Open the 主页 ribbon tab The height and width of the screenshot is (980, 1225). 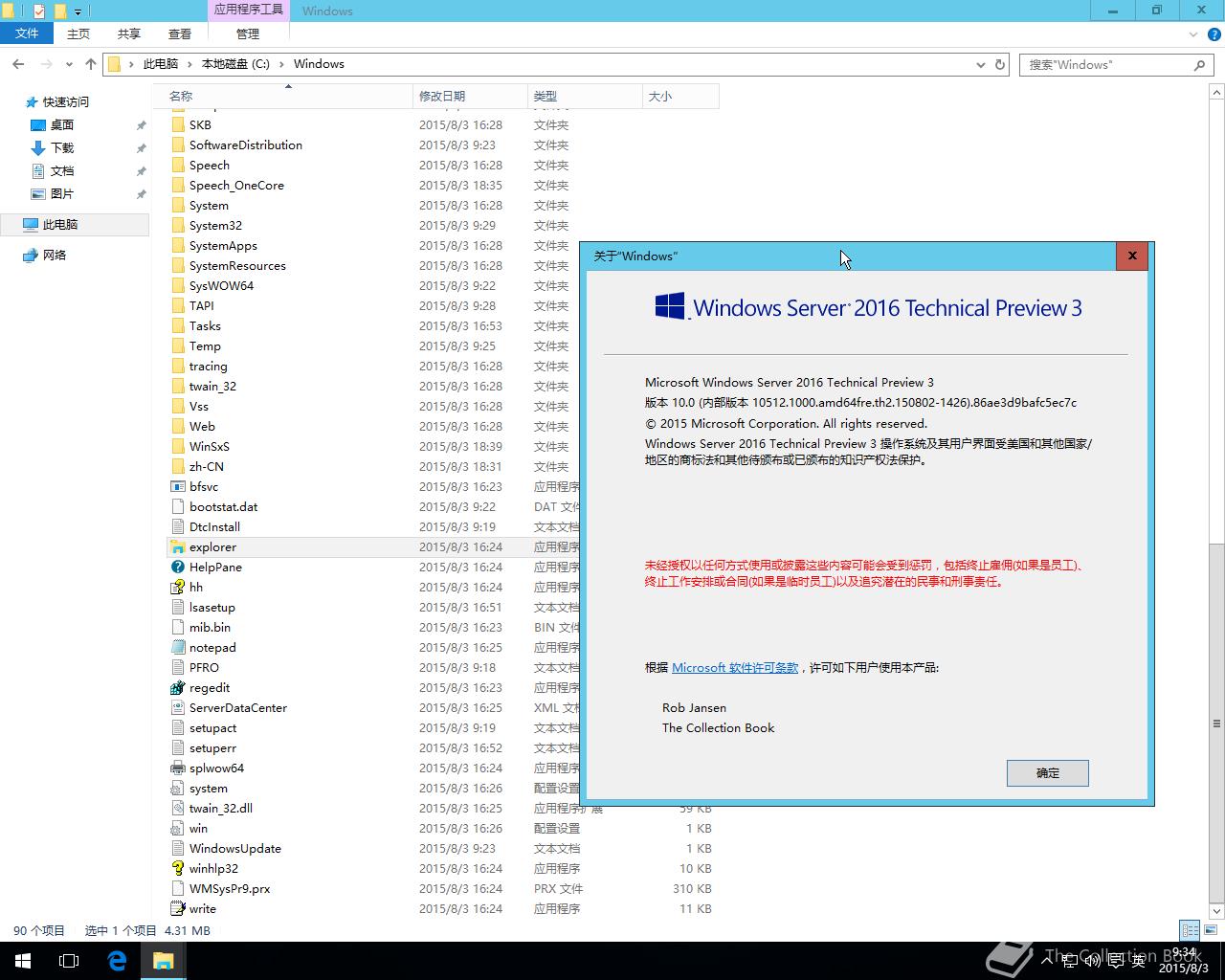click(x=78, y=33)
